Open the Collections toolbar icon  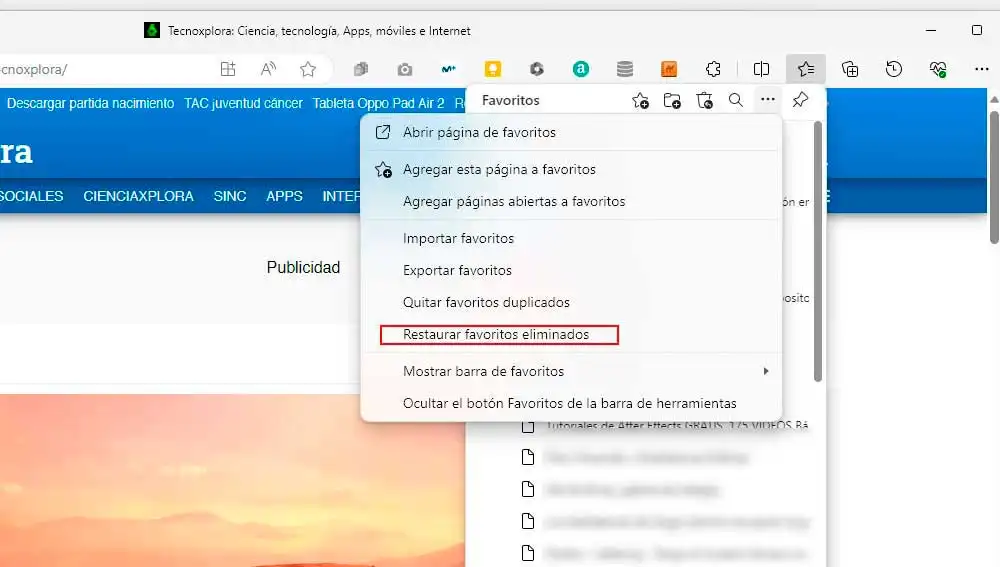point(850,69)
